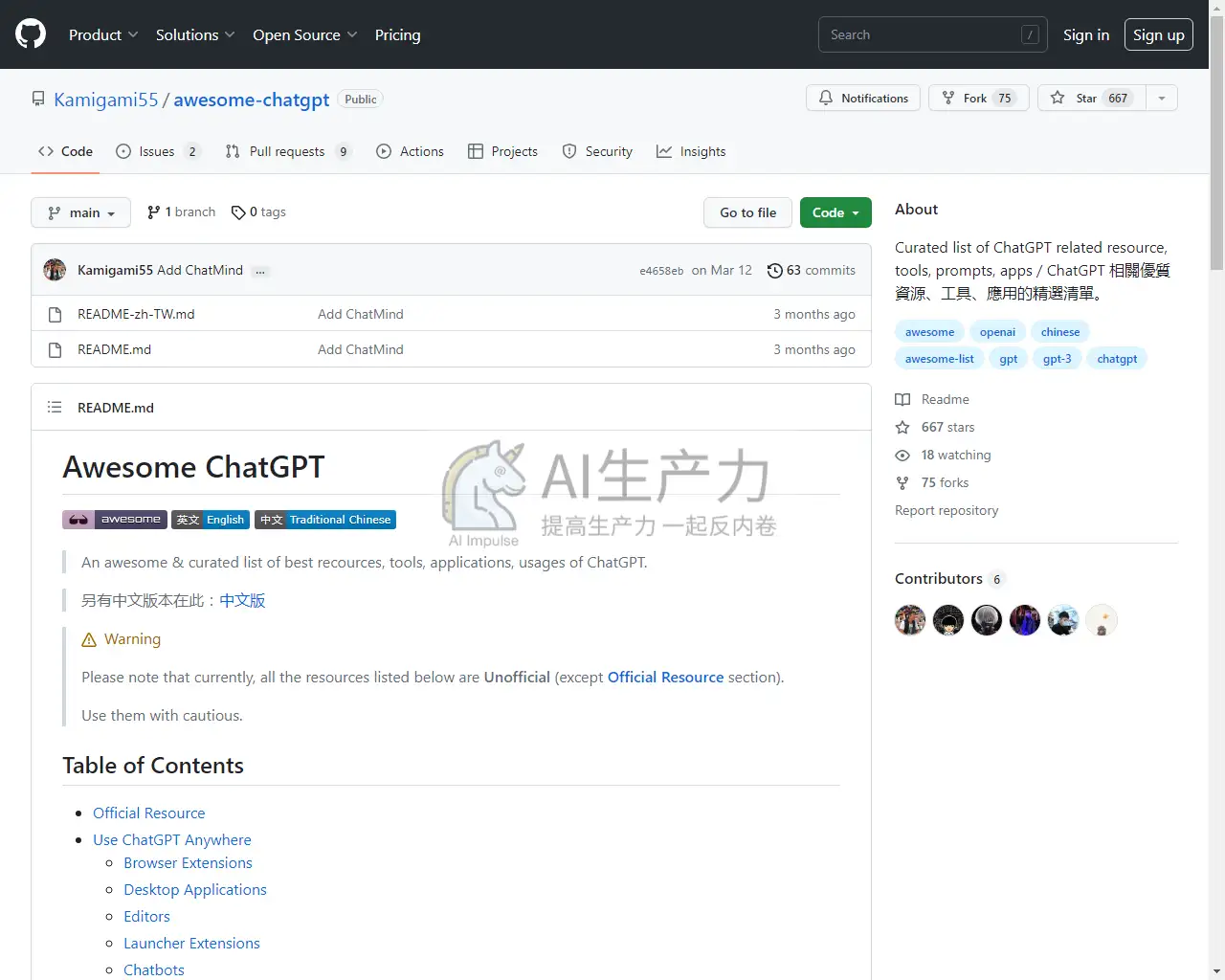Click README.md file icon in file list
The image size is (1225, 980).
[55, 349]
